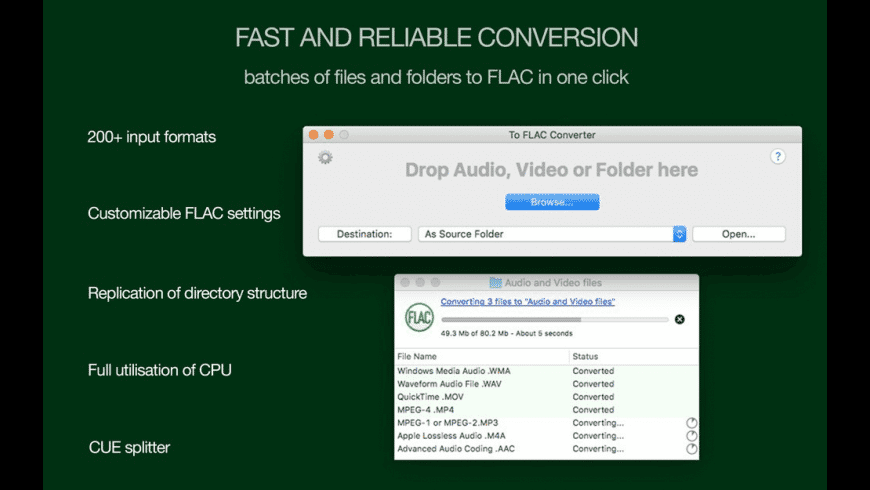Click the blue dropdown arrows next to As Source Folder
The image size is (870, 490).
[679, 234]
